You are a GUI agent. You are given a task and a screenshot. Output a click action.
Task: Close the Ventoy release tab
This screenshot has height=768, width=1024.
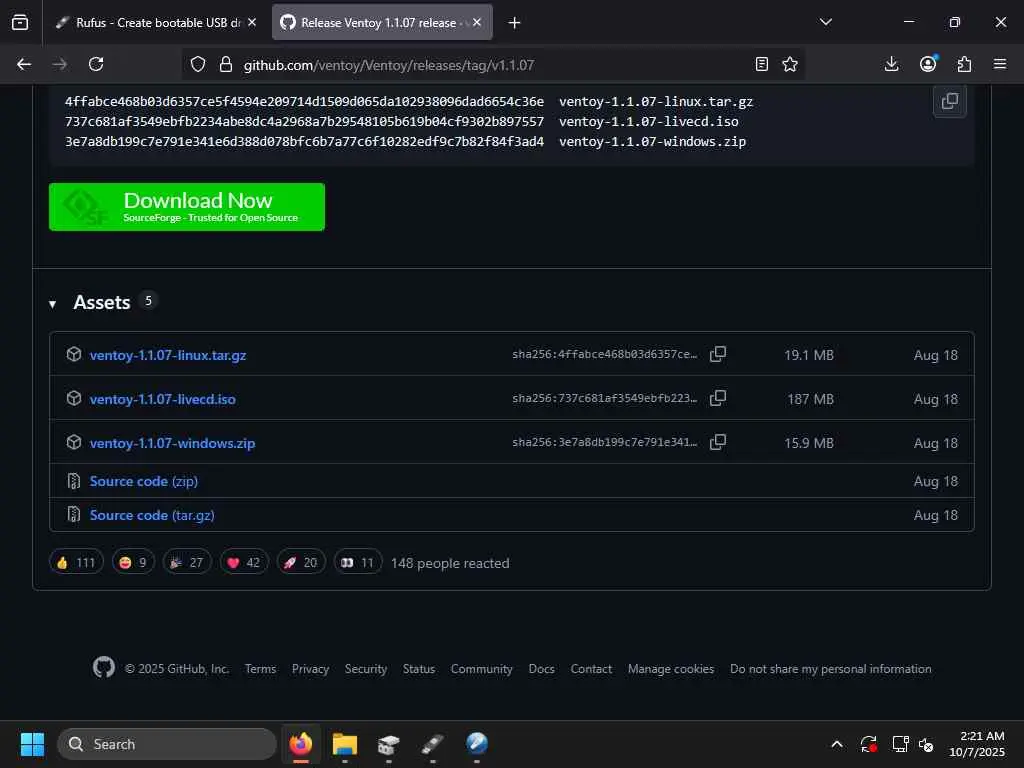point(477,22)
